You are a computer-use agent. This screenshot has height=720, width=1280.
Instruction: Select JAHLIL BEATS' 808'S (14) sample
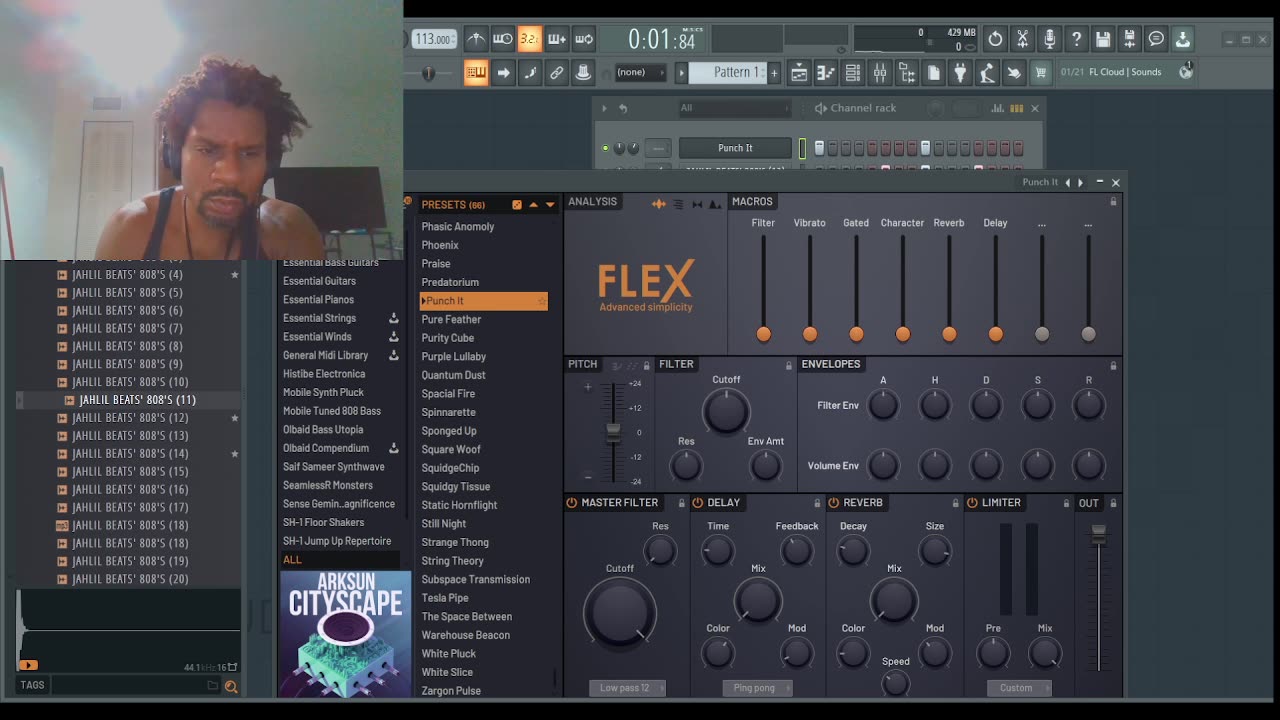coord(130,453)
